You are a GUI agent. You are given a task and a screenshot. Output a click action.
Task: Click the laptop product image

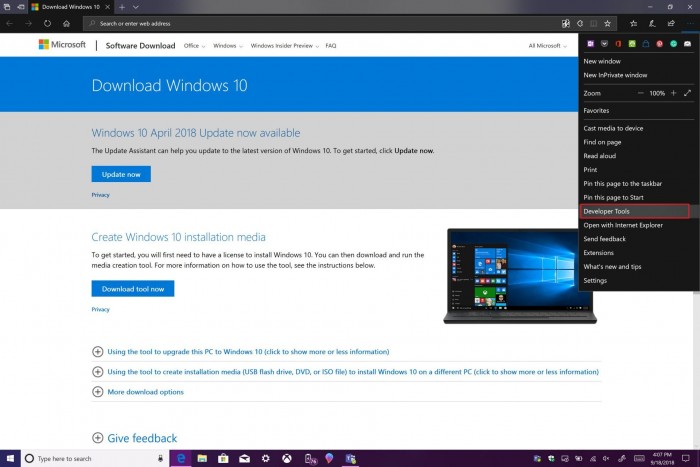coord(520,276)
